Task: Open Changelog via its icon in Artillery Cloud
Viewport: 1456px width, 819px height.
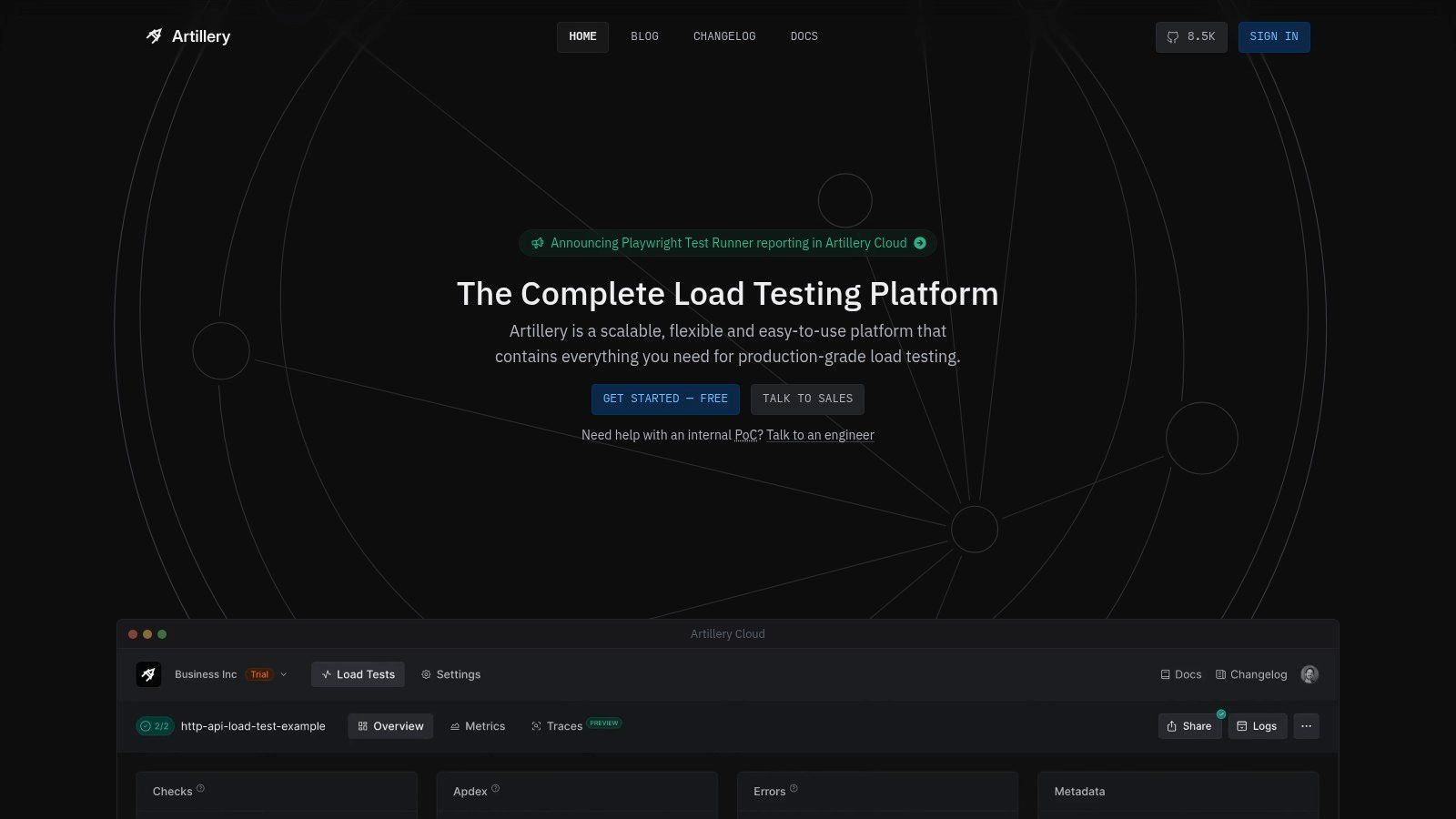Action: 1220,674
